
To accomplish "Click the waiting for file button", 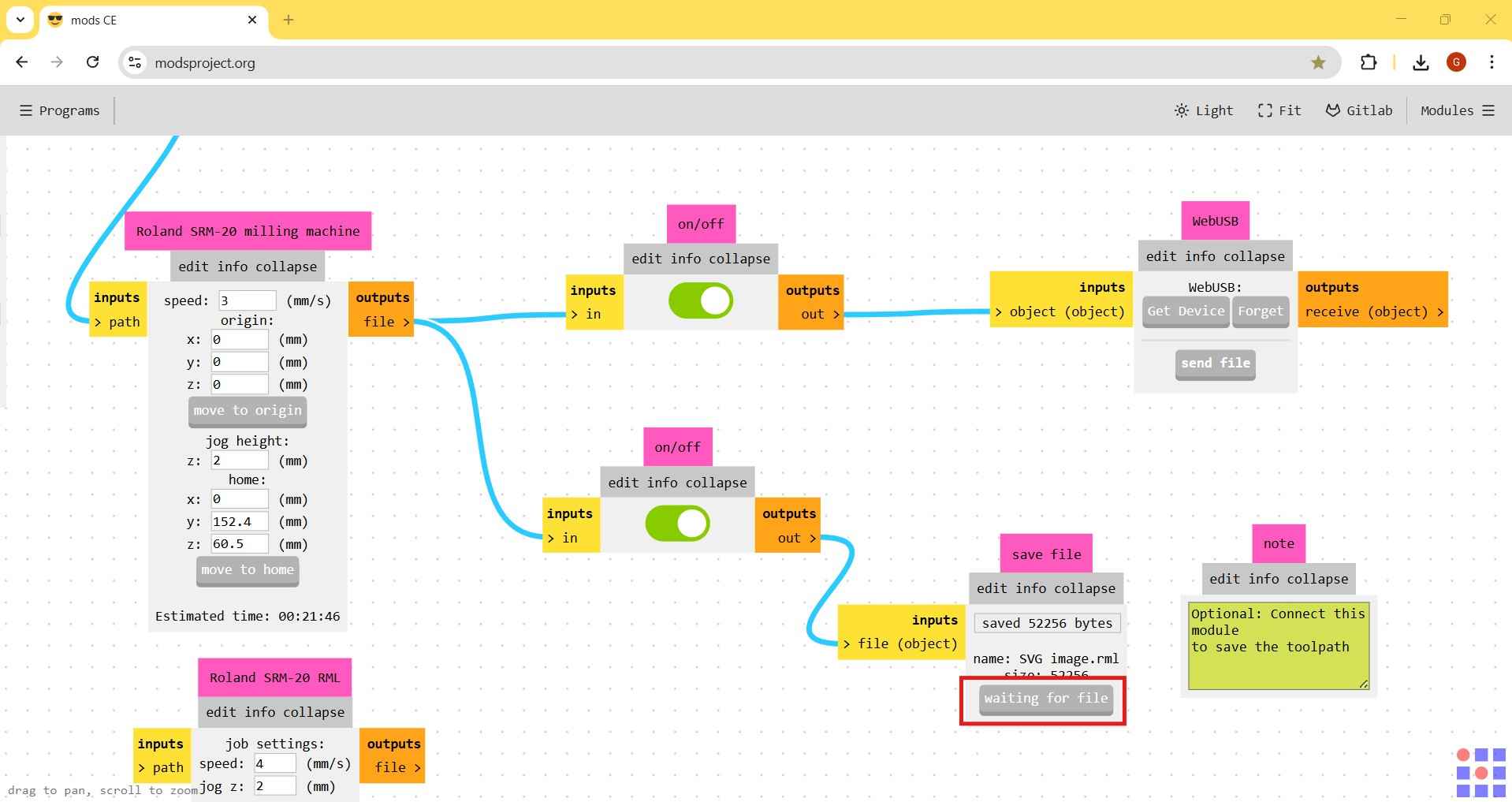I will tap(1046, 699).
